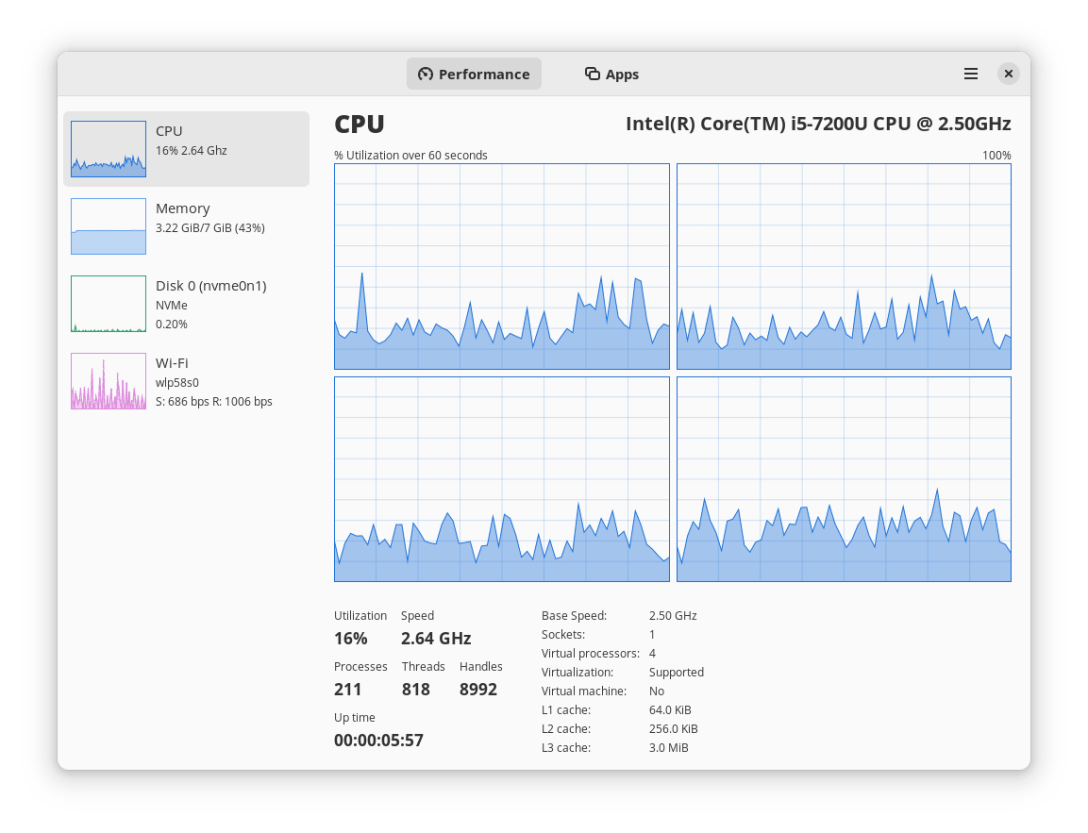
Task: Click the Virtual machine No value
Action: tap(656, 691)
